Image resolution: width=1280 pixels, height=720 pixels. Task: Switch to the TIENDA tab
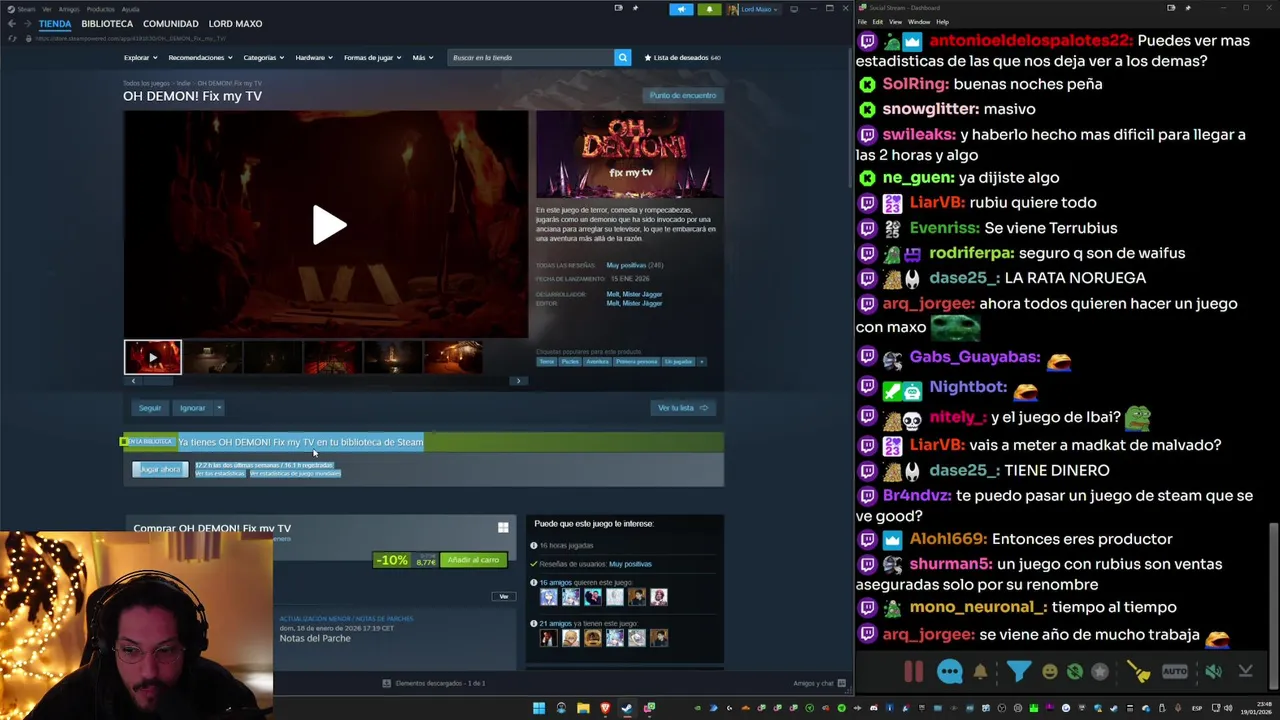[55, 24]
